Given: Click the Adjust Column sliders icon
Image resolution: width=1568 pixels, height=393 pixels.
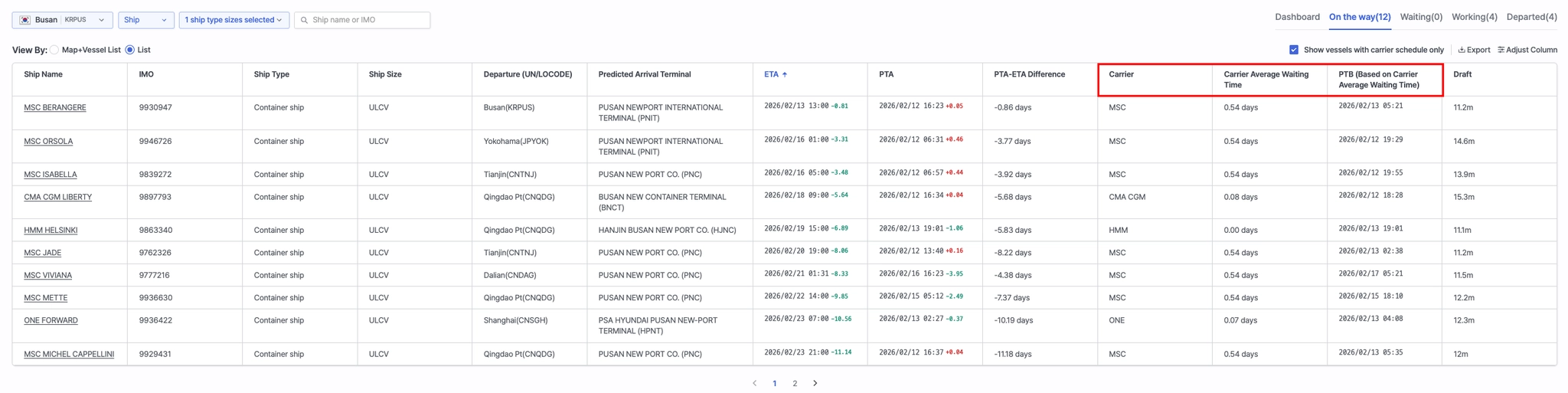Looking at the screenshot, I should click(x=1501, y=51).
